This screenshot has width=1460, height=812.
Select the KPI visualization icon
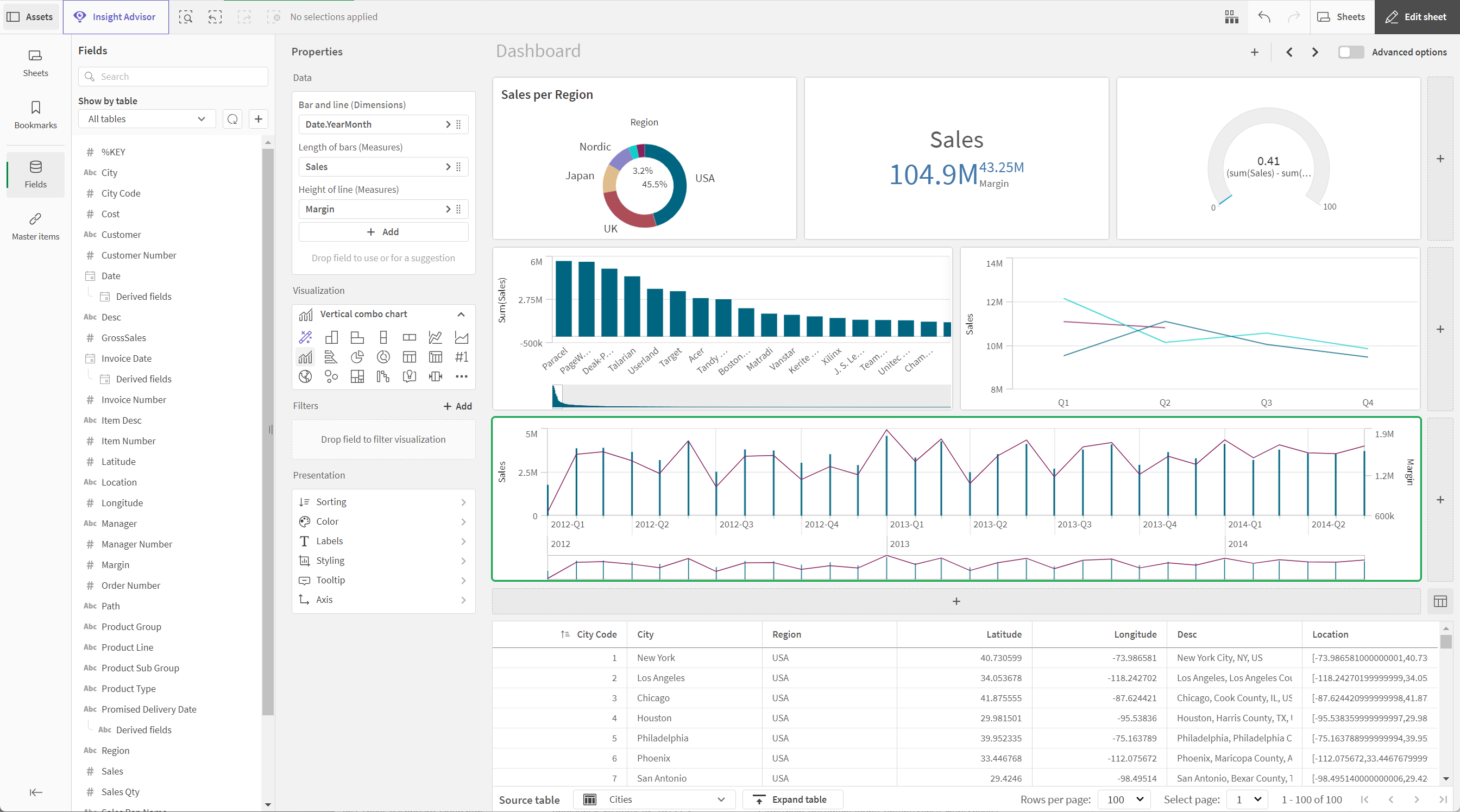click(x=460, y=357)
